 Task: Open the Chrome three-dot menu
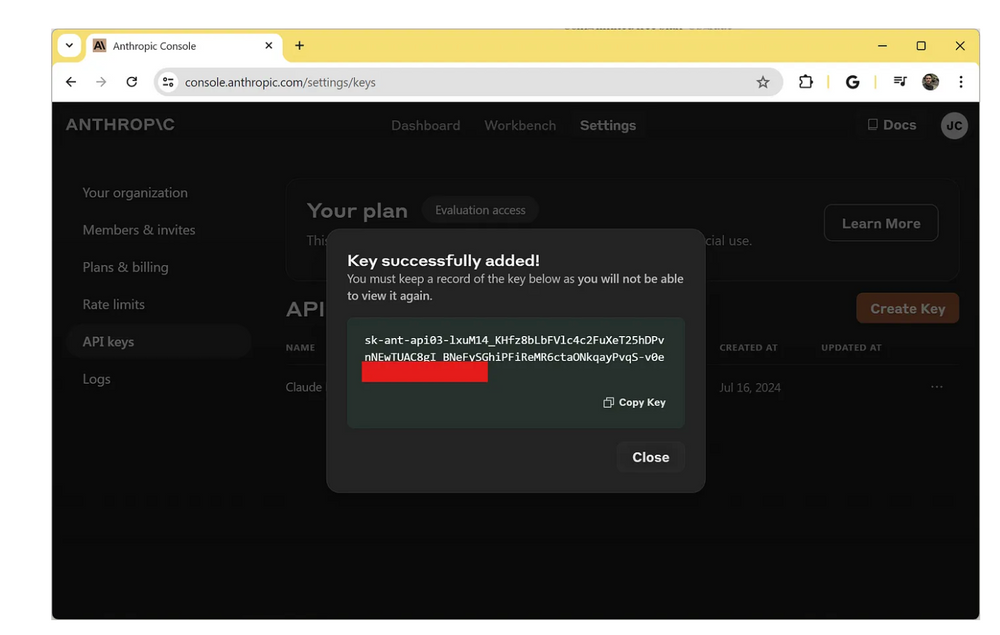(960, 82)
